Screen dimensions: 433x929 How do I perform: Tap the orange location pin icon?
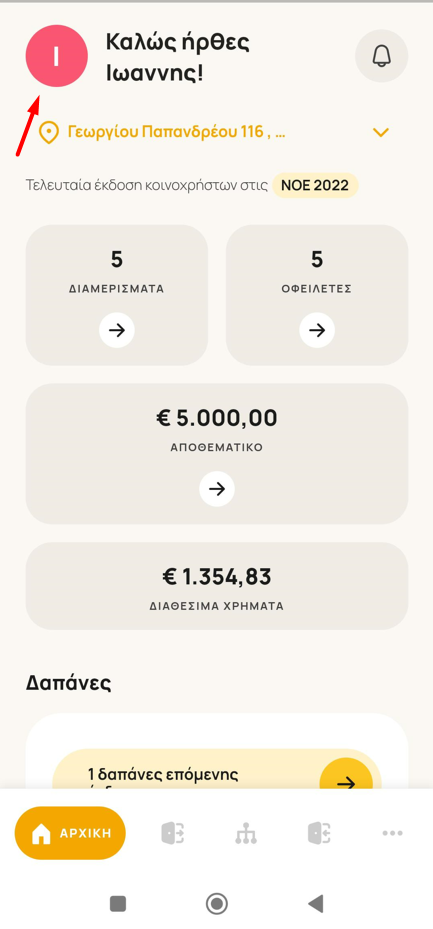click(49, 132)
